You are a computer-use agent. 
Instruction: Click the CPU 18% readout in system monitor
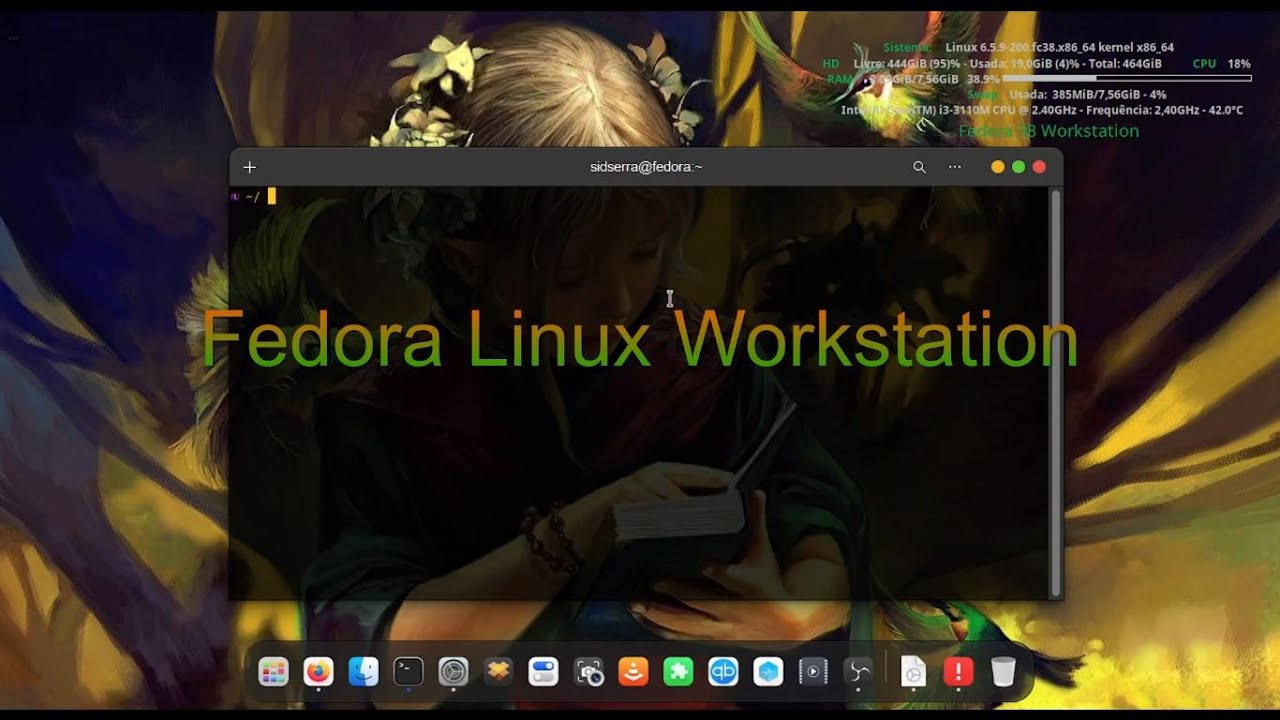(x=1221, y=63)
